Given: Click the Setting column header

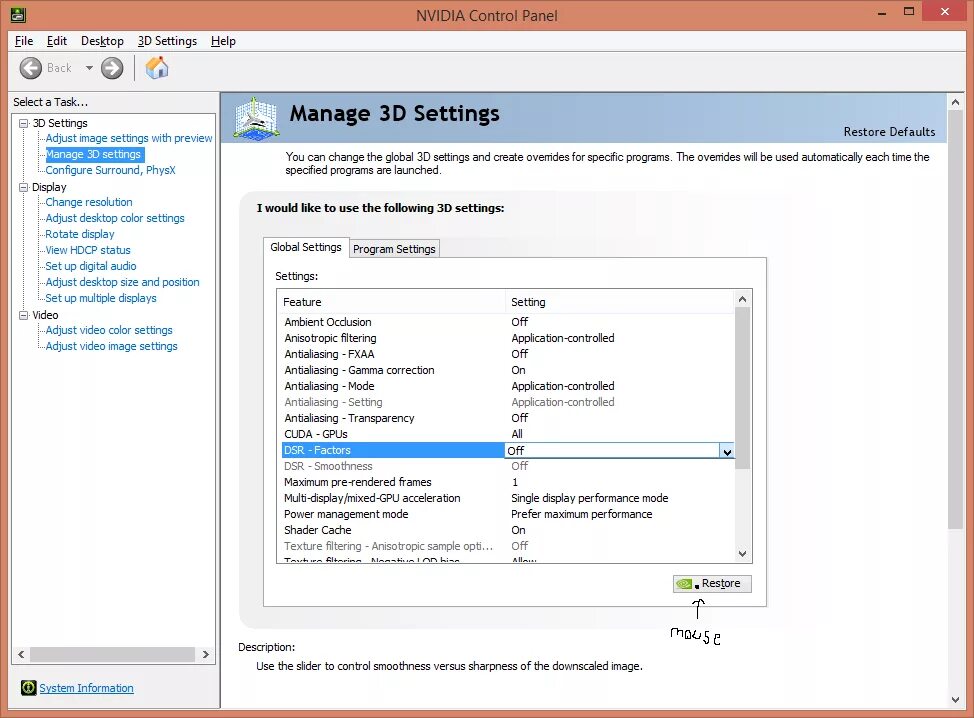Looking at the screenshot, I should click(620, 302).
